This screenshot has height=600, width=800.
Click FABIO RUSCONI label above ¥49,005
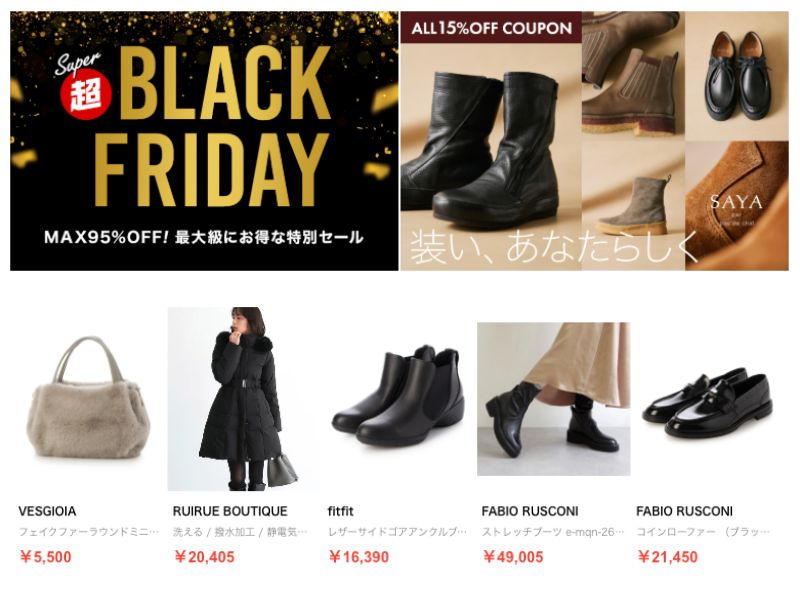(530, 511)
